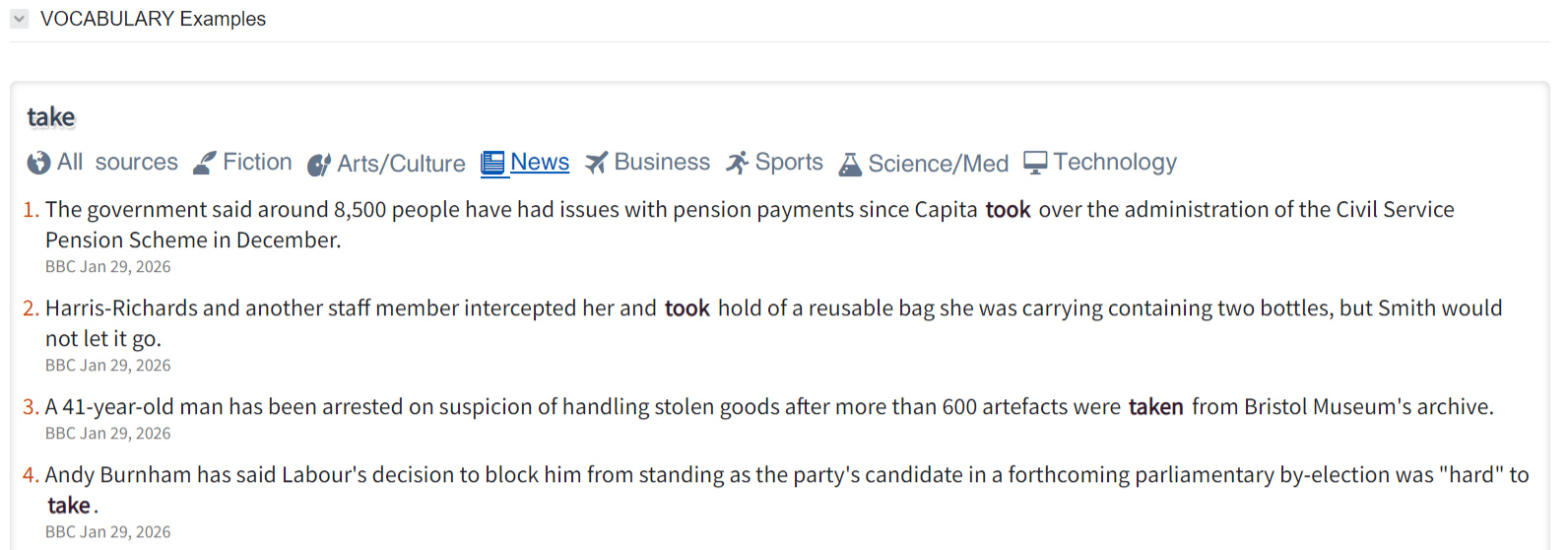Click the News newspaper icon
Image resolution: width=1568 pixels, height=550 pixels.
tap(492, 163)
